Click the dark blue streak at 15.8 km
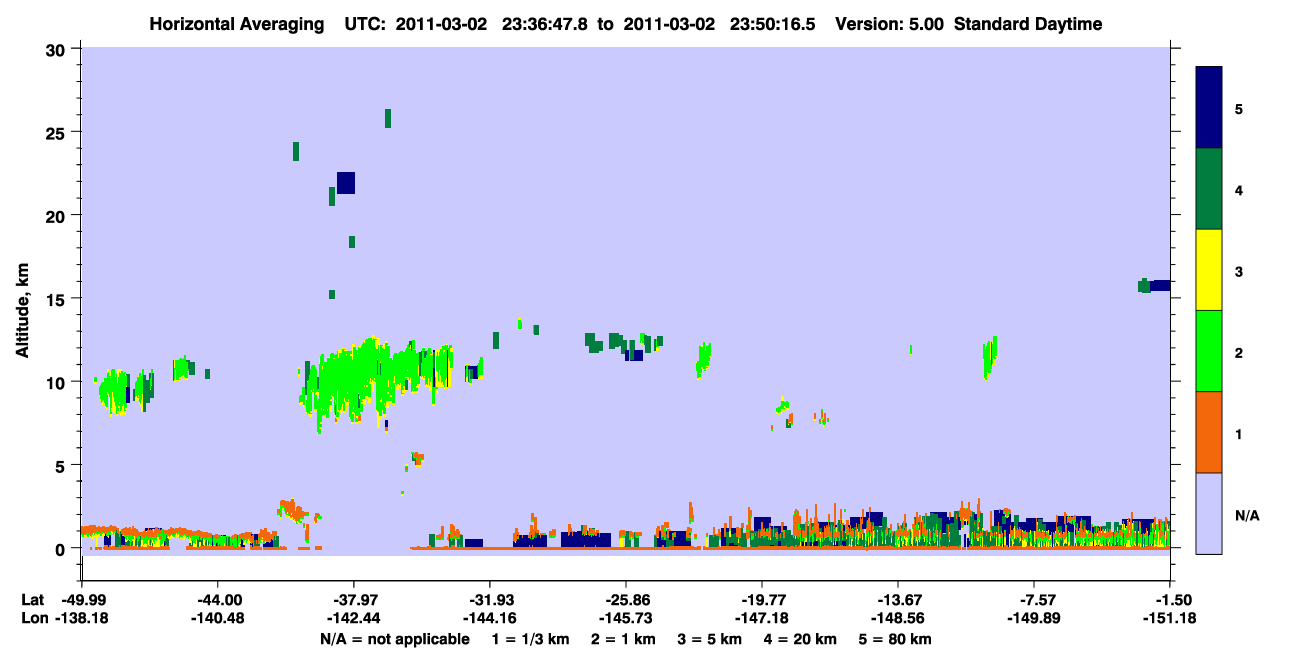The image size is (1300, 667). (x=1160, y=285)
